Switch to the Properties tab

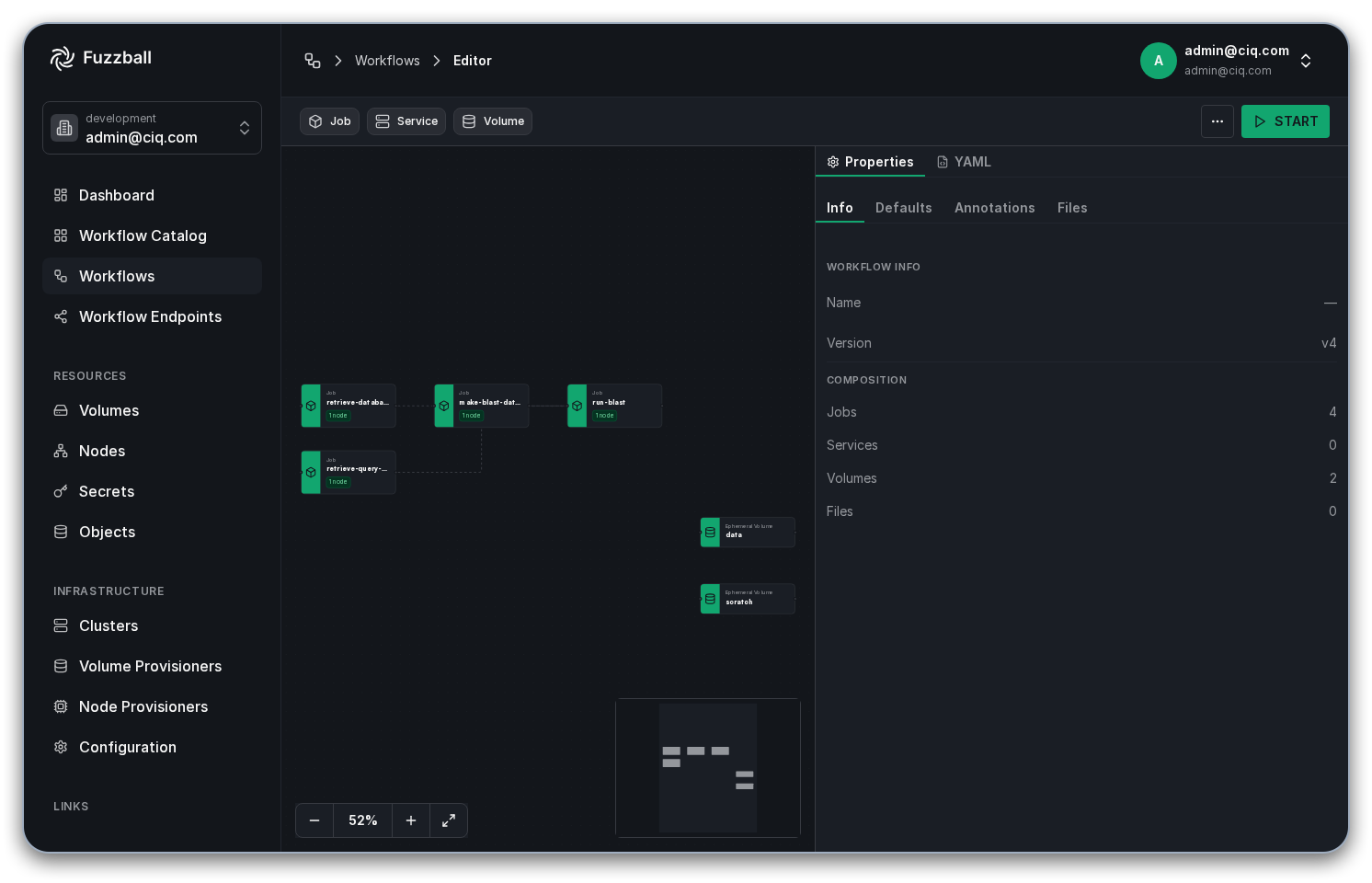tap(870, 162)
